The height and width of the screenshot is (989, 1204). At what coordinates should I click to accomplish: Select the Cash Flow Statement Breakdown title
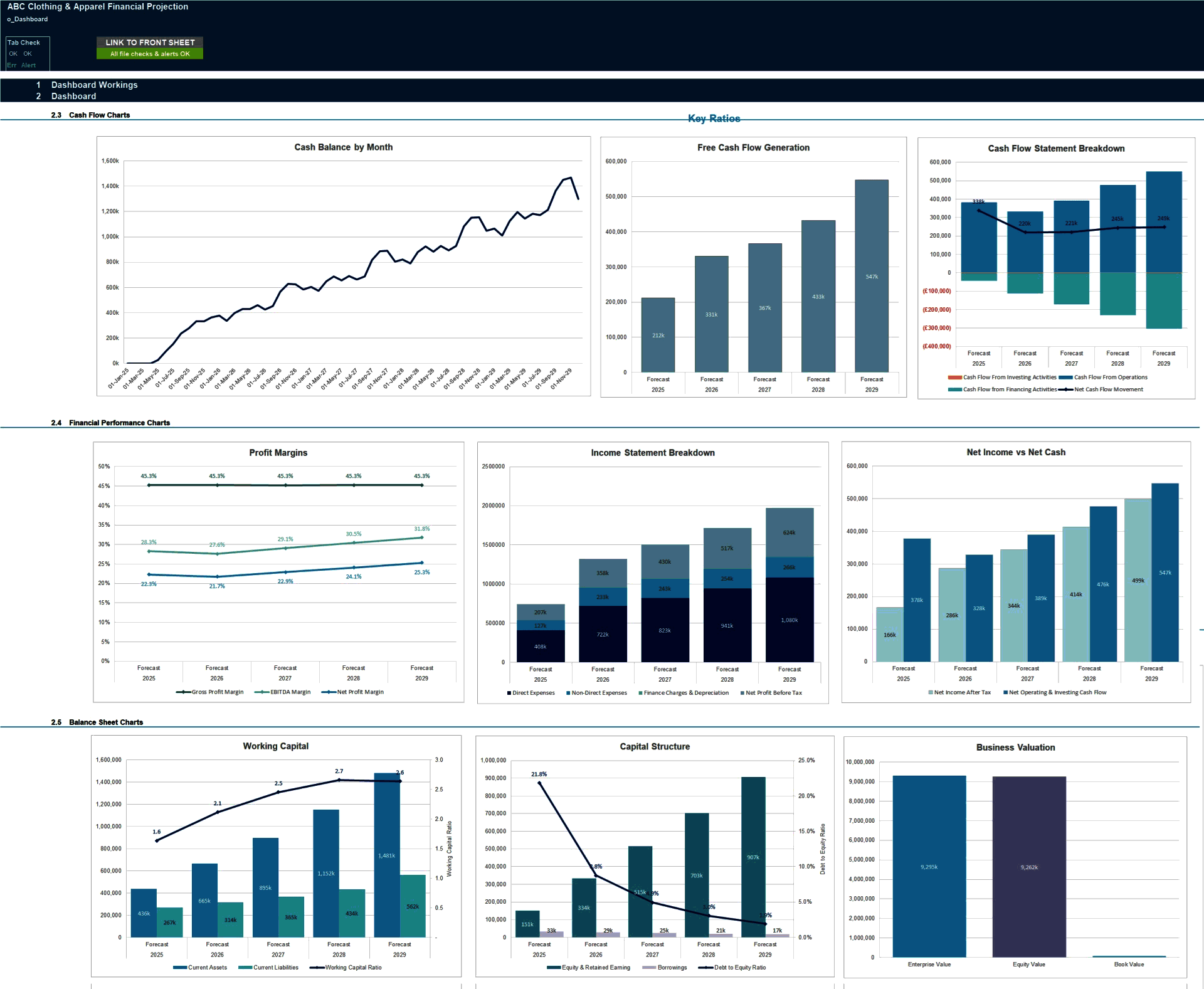tap(1056, 149)
